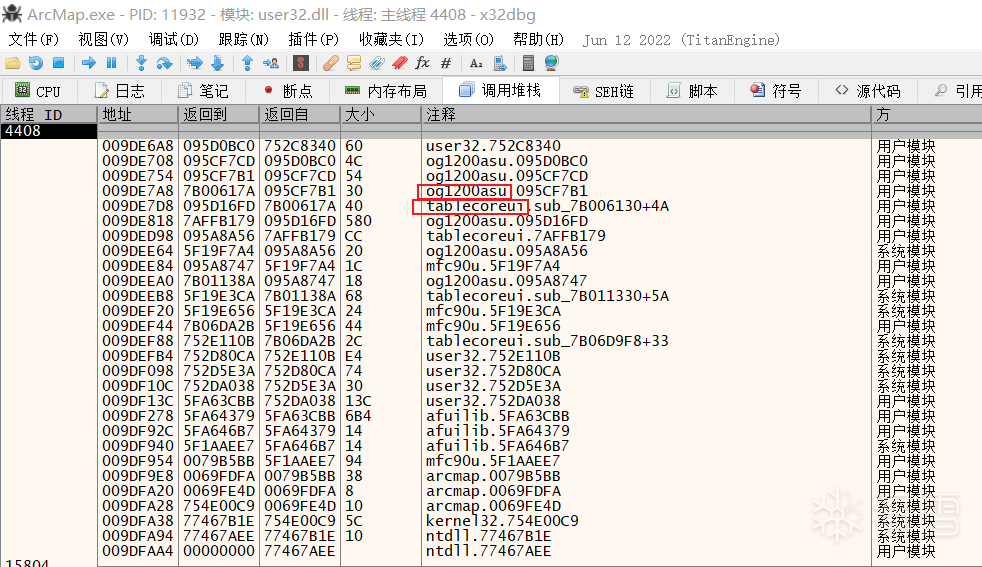Restart the debuggee with the Restart icon

(x=36, y=63)
